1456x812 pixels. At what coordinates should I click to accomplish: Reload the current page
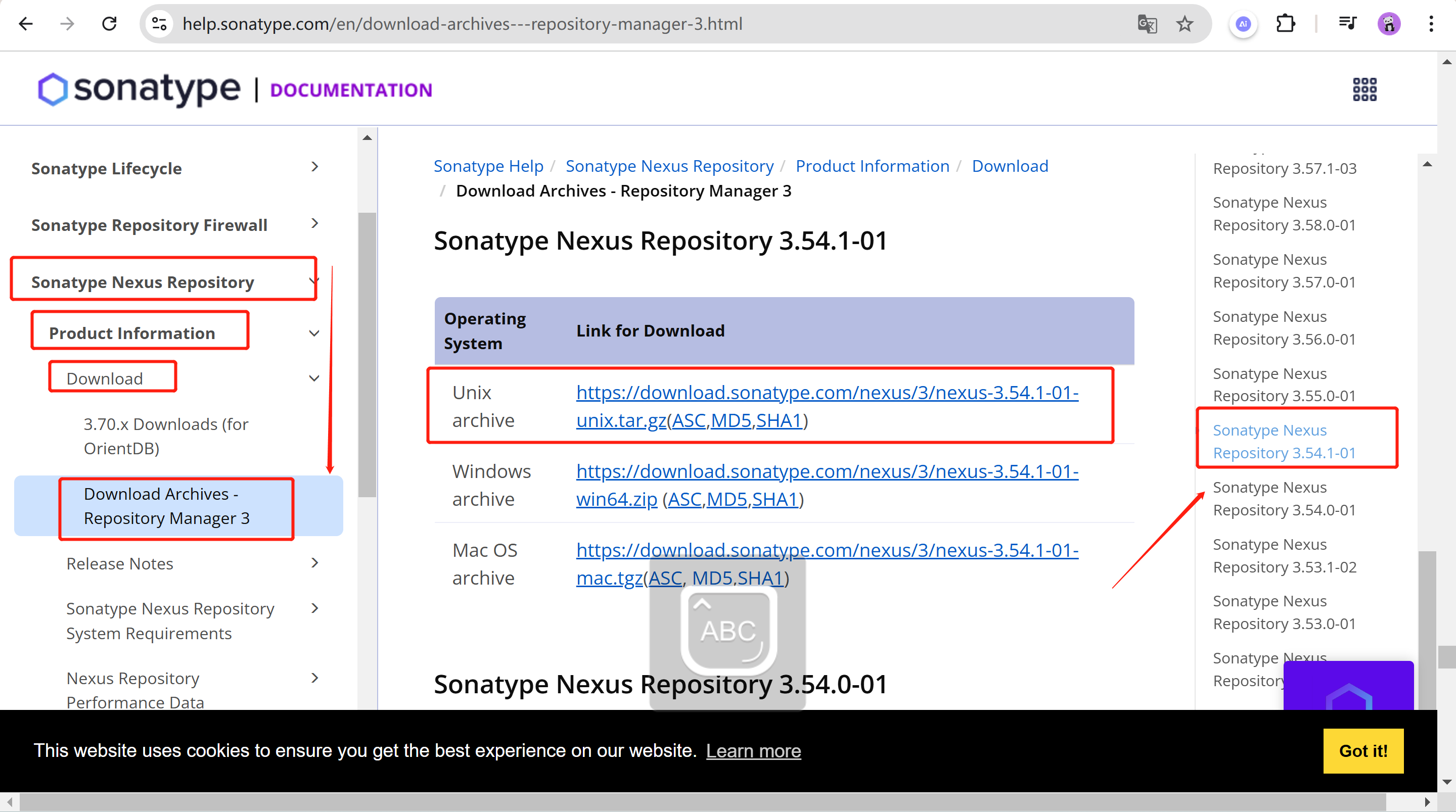[109, 24]
